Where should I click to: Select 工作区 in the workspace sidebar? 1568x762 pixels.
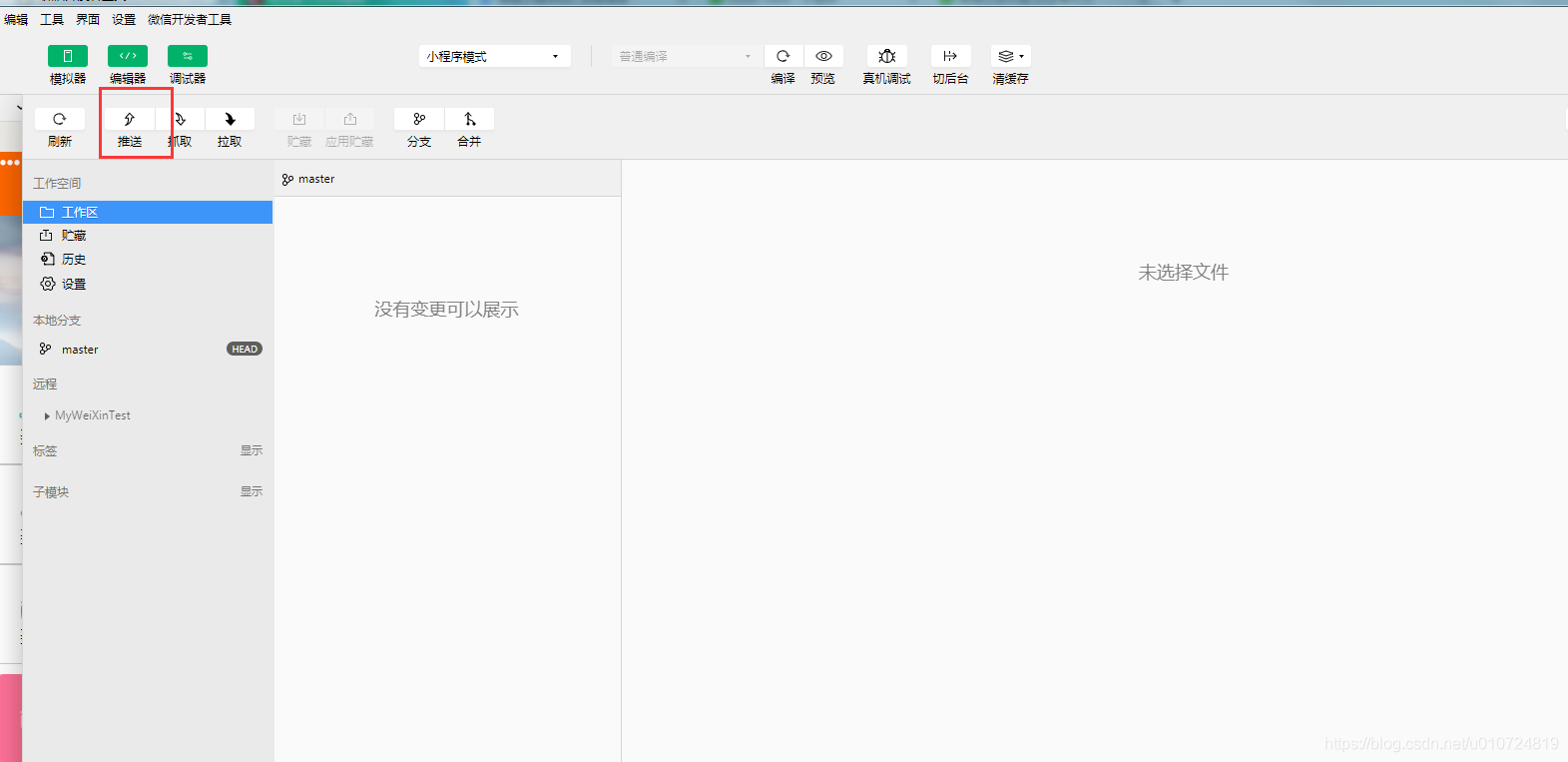pos(148,212)
